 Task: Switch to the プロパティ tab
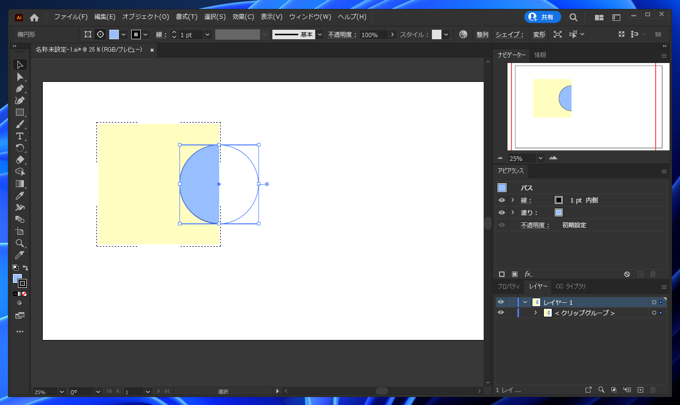point(508,286)
